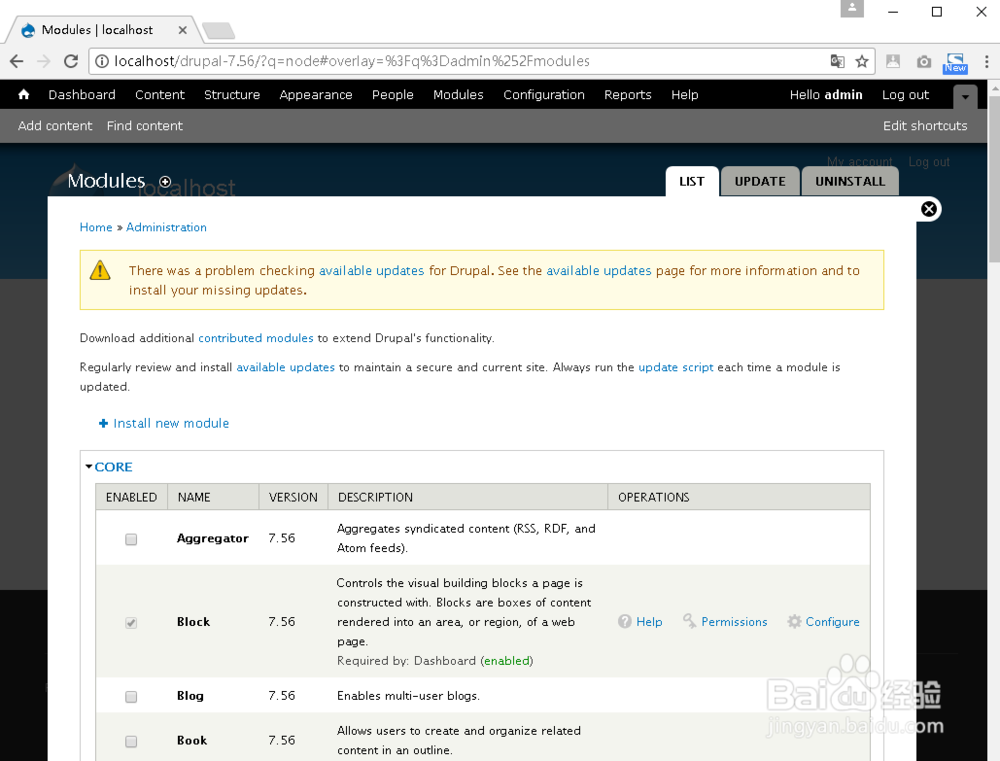Viewport: 1000px width, 761px height.
Task: Reload the page with the refresh icon
Action: (x=71, y=61)
